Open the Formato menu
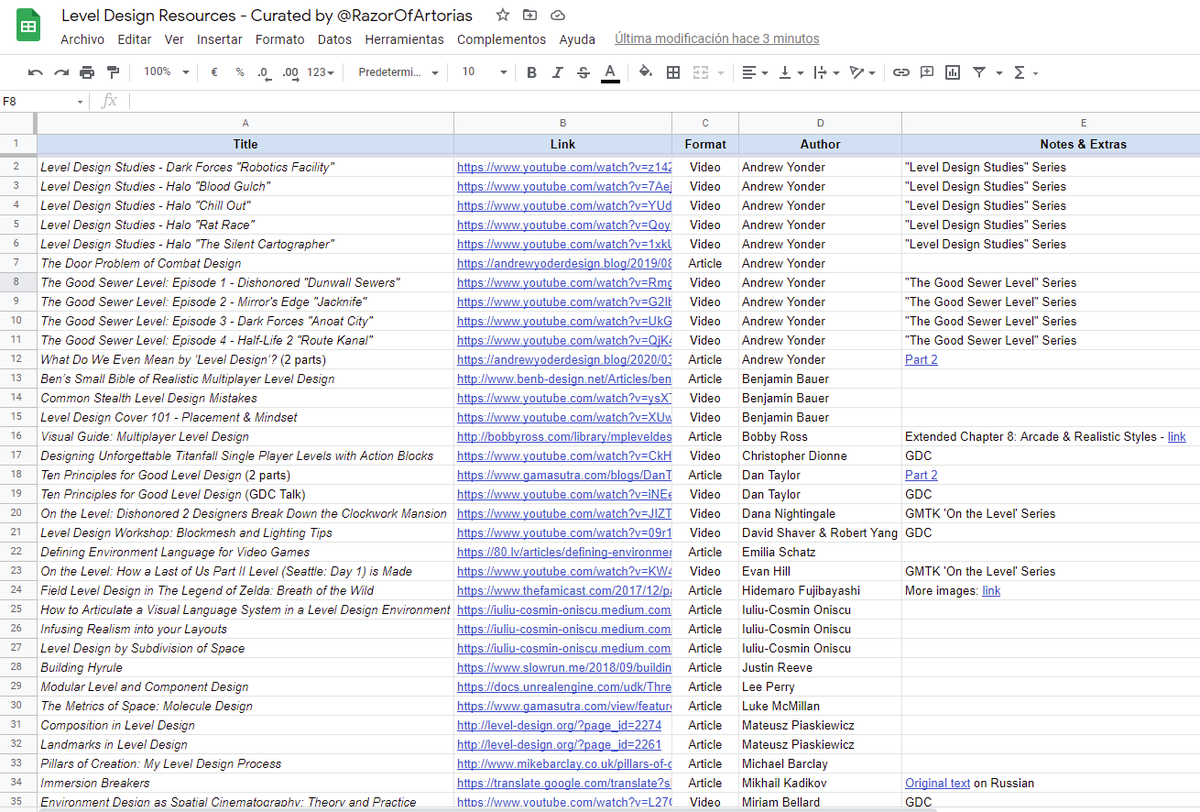Viewport: 1200px width, 812px height. pos(280,39)
